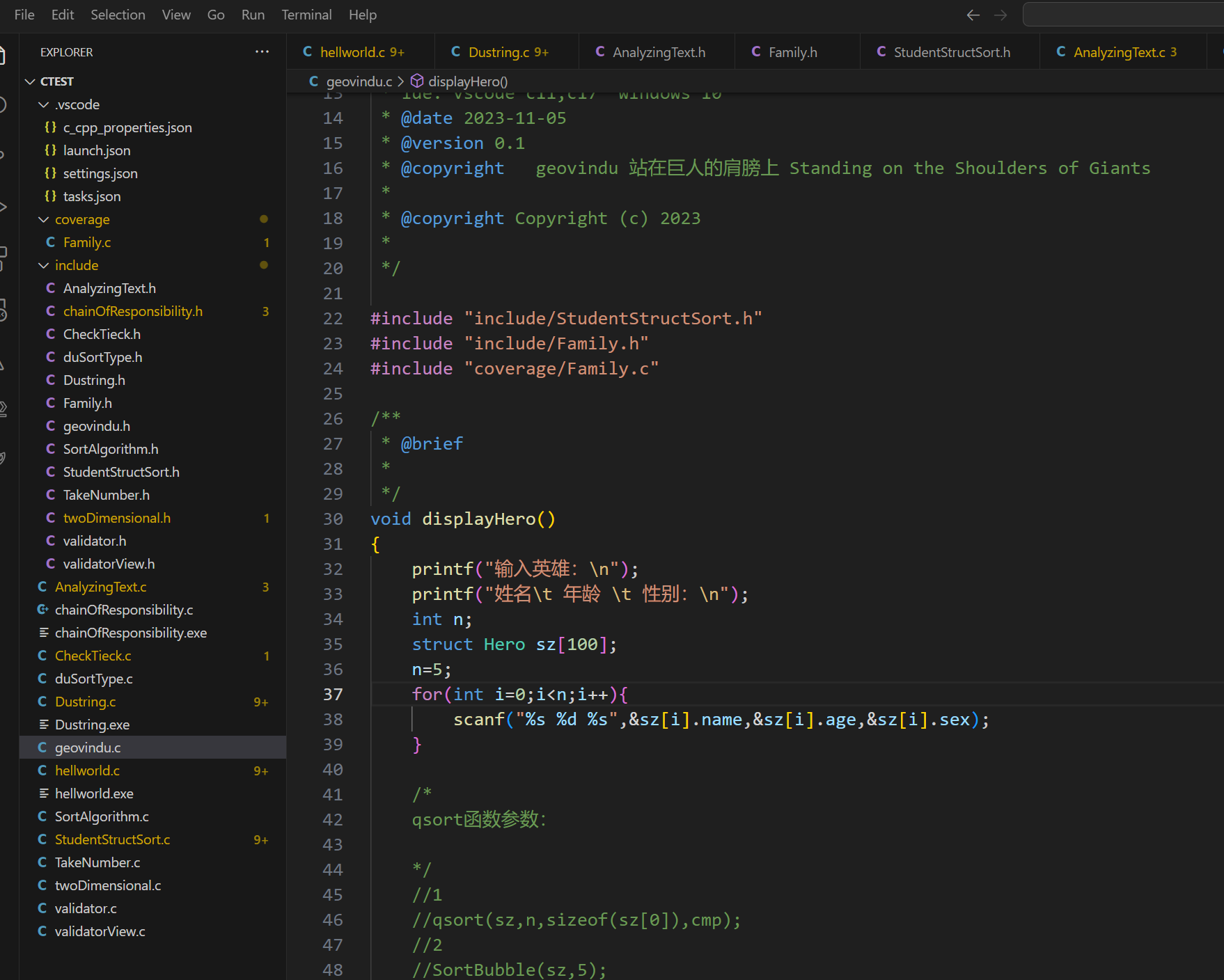The image size is (1224, 980).
Task: Click the command center search box
Action: [x=1122, y=15]
